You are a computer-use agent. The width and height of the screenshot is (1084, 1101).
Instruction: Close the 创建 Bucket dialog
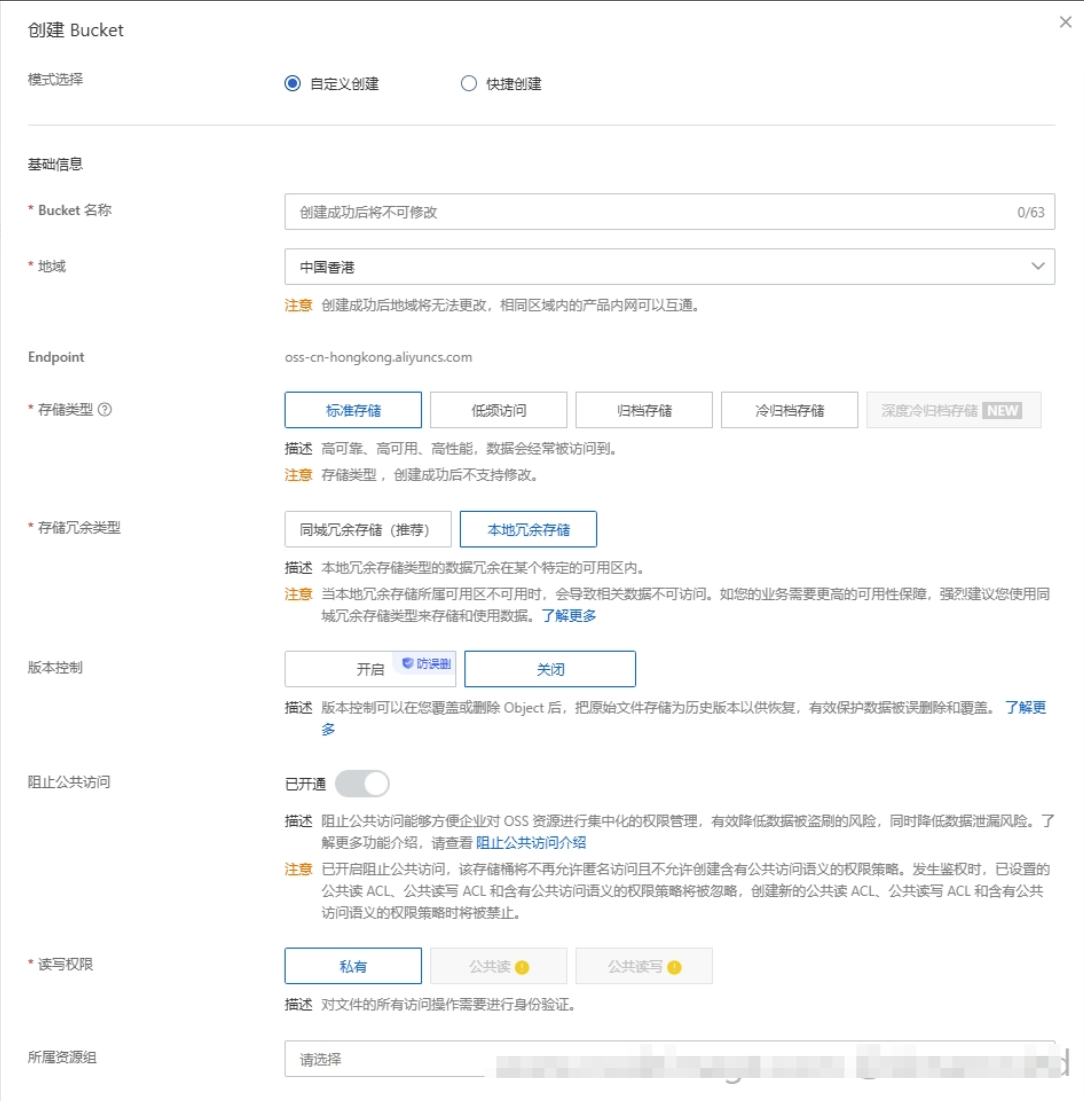click(1065, 22)
